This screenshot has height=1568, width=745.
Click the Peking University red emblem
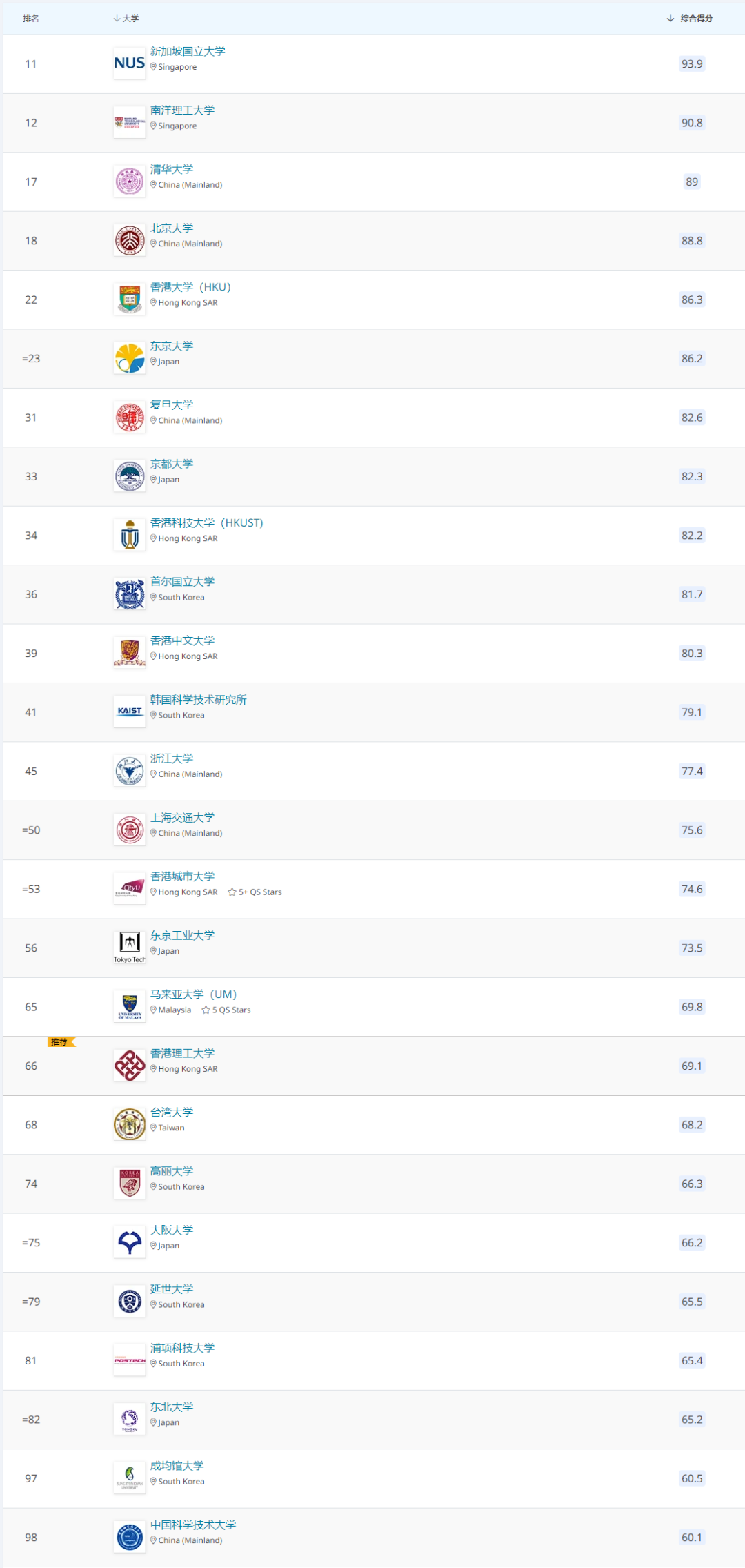130,240
